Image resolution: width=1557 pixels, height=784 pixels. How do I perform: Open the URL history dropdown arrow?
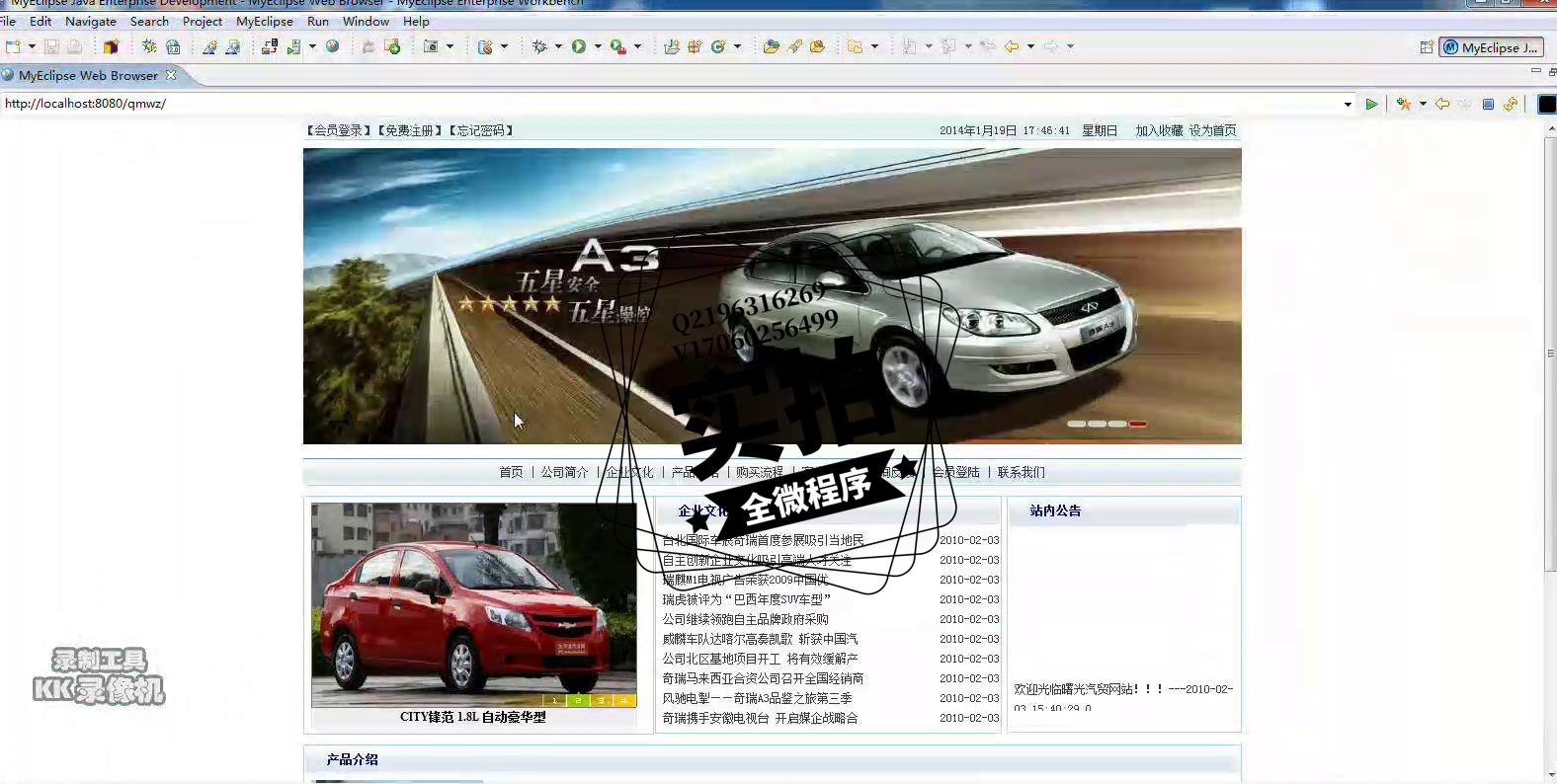[1348, 104]
